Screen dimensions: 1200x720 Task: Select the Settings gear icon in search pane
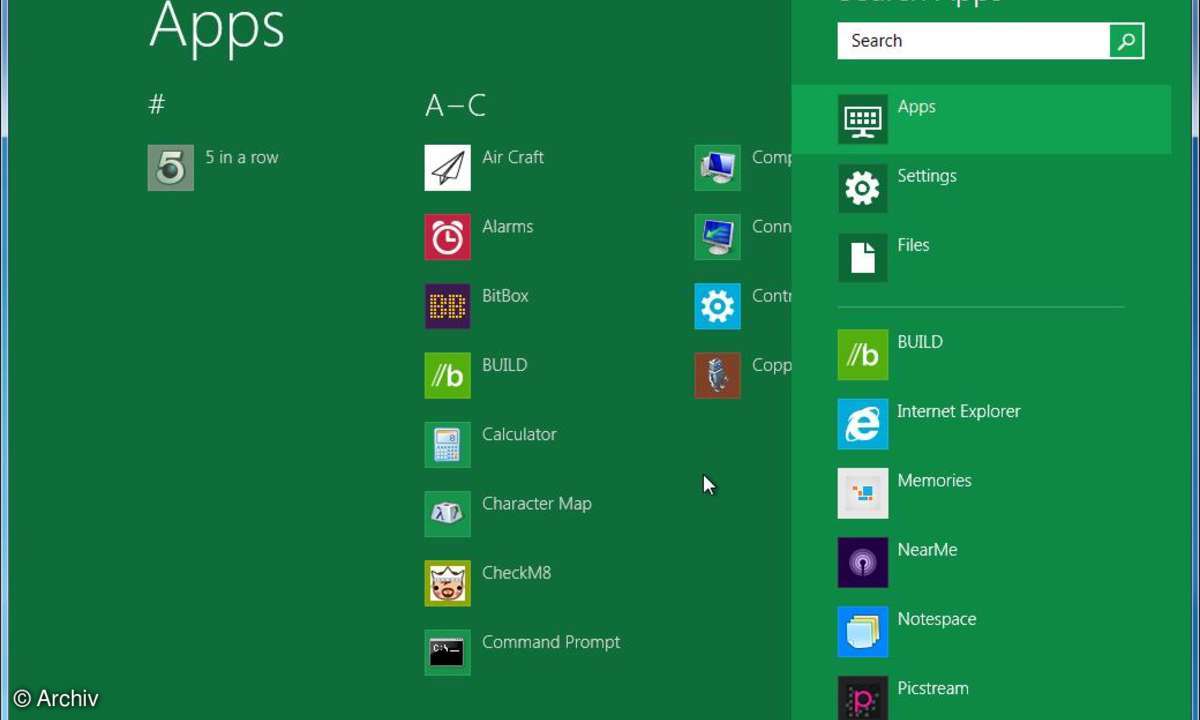click(862, 188)
